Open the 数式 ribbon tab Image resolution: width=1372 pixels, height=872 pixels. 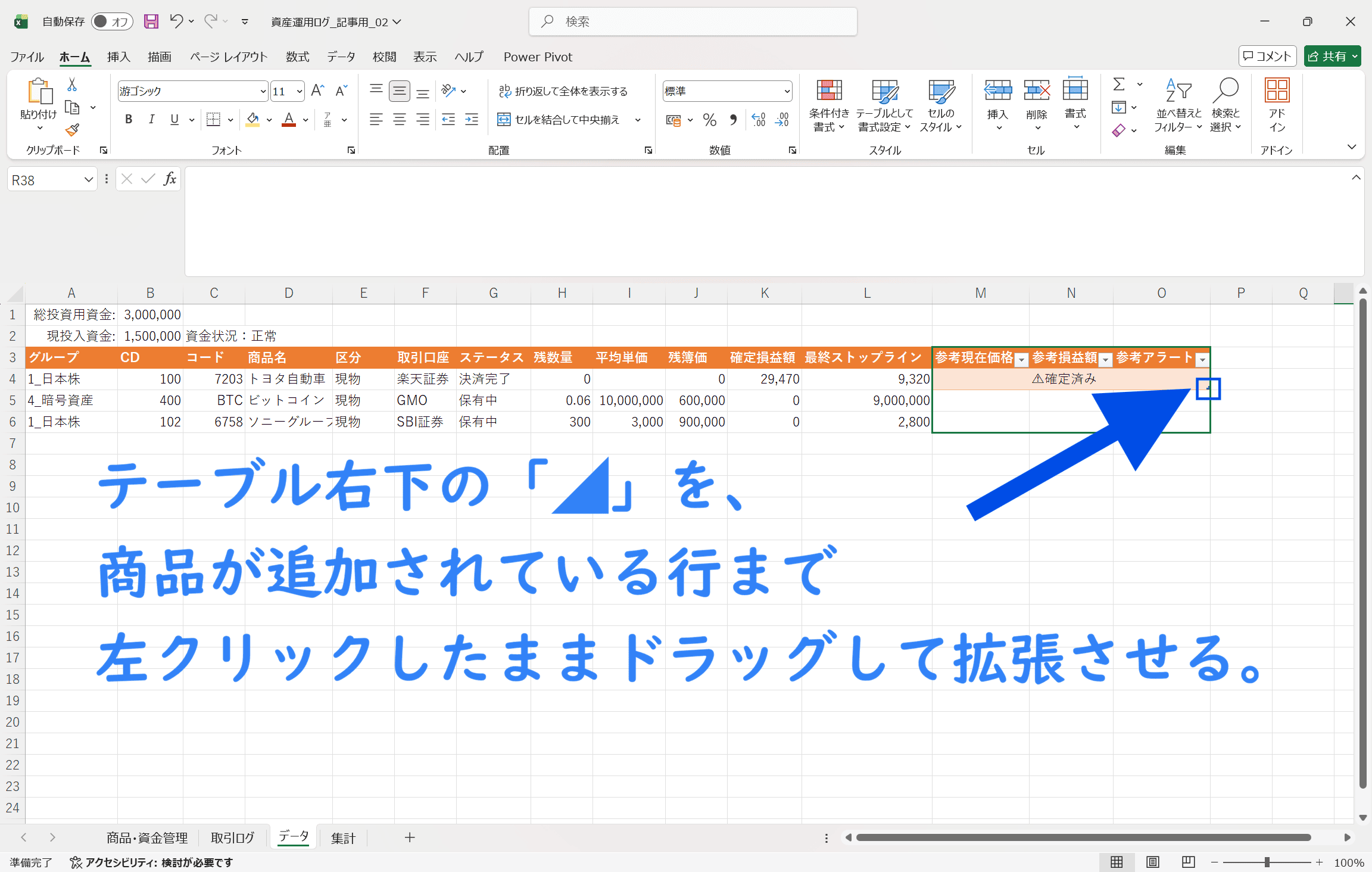click(x=297, y=57)
